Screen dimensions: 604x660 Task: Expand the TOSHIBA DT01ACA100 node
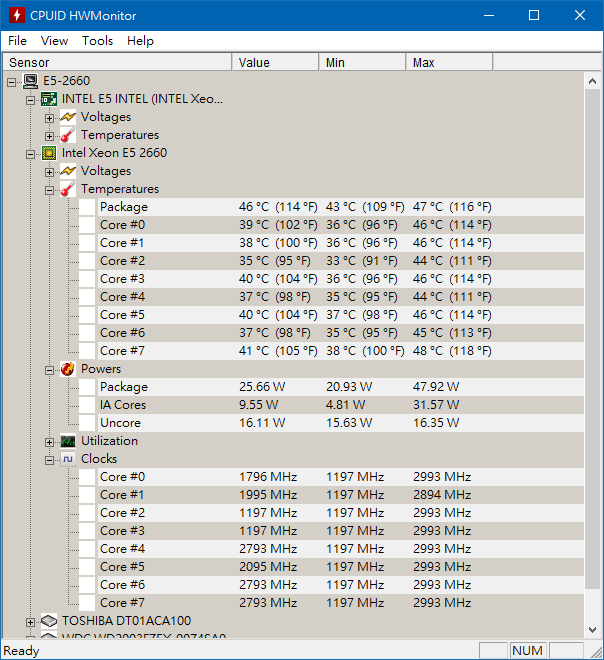(x=30, y=622)
